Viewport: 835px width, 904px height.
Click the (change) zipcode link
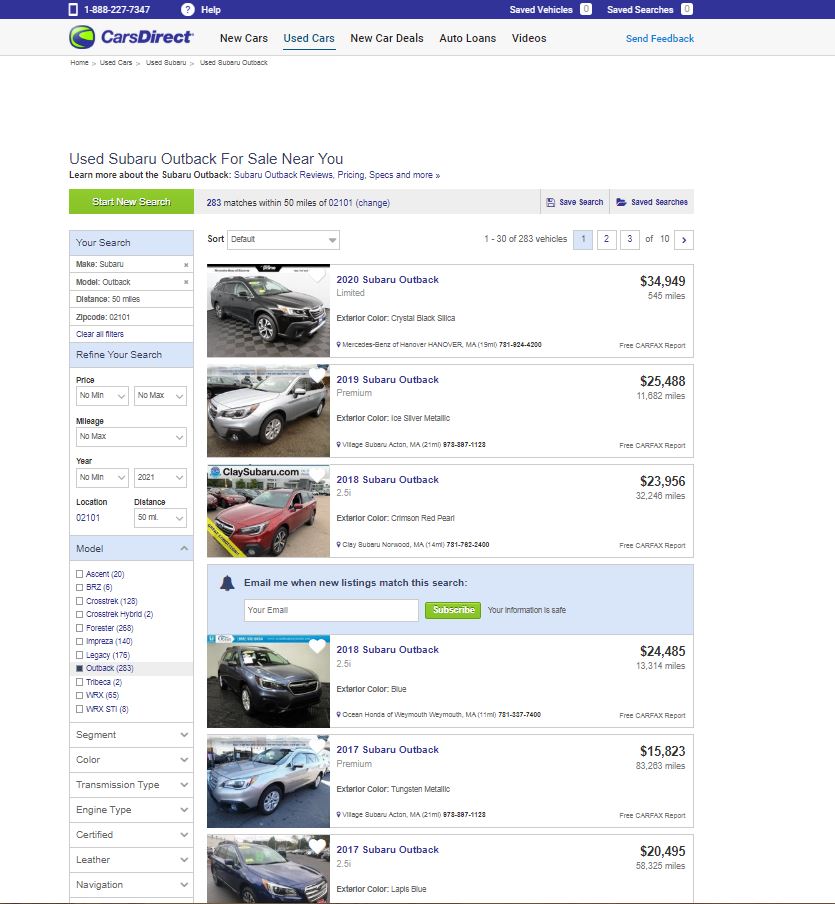(373, 203)
